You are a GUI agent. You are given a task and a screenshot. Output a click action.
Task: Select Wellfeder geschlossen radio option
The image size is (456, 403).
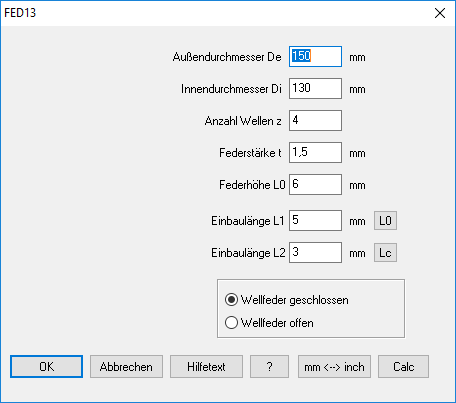click(231, 300)
